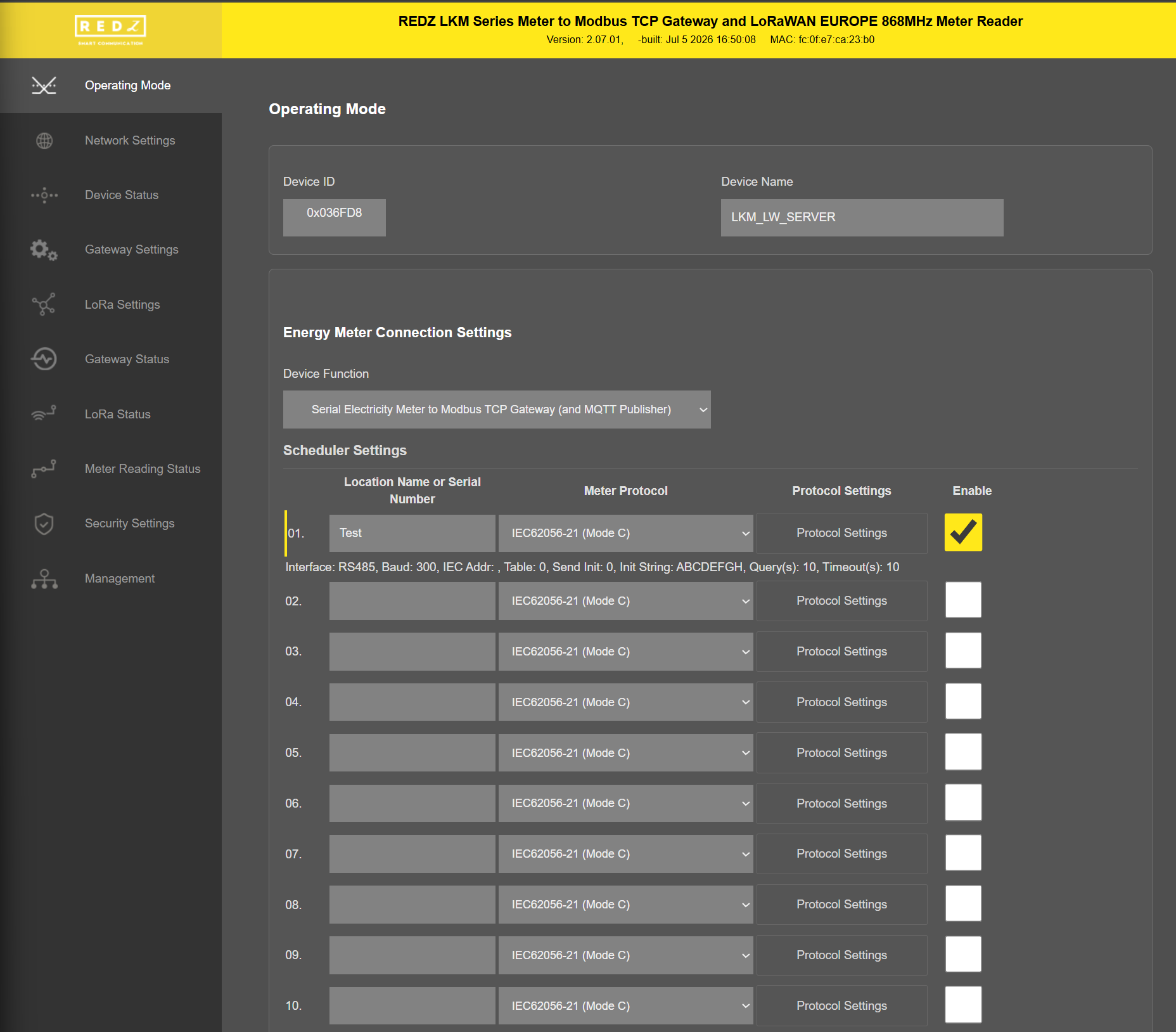This screenshot has height=1032, width=1176.
Task: Click the Gateway Settings gears icon
Action: click(44, 250)
